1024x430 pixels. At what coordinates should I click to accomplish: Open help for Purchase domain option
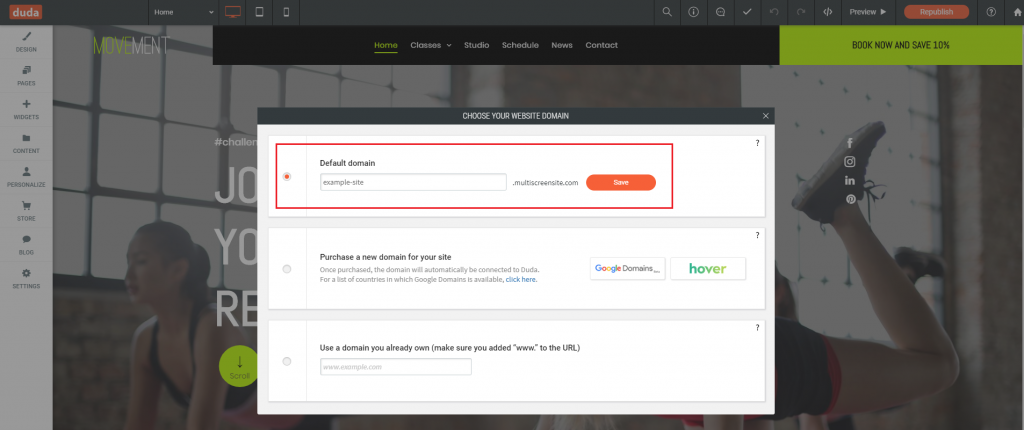758,235
